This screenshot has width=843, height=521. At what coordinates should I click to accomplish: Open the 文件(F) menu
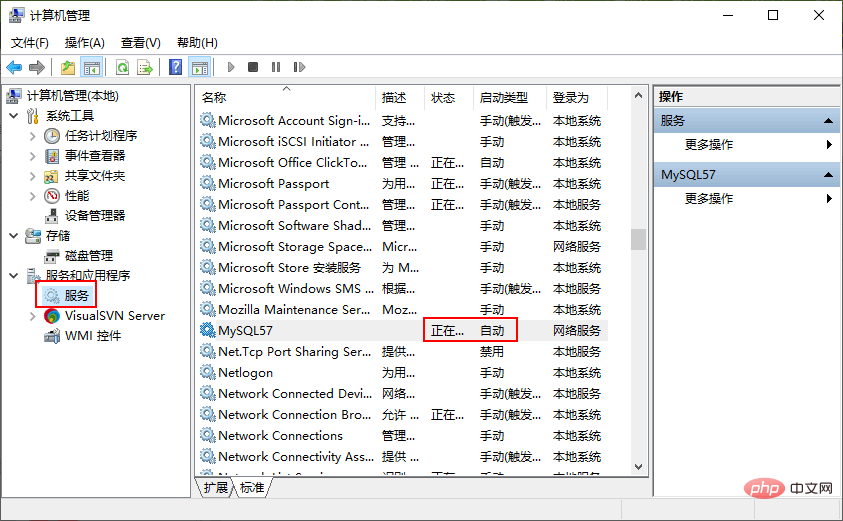[x=30, y=42]
